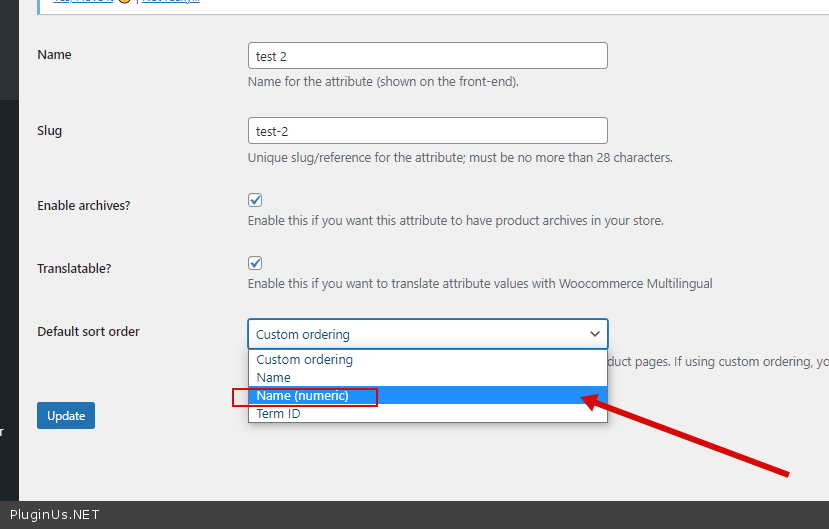Click the 'Slug' field label
The width and height of the screenshot is (829, 529).
50,131
